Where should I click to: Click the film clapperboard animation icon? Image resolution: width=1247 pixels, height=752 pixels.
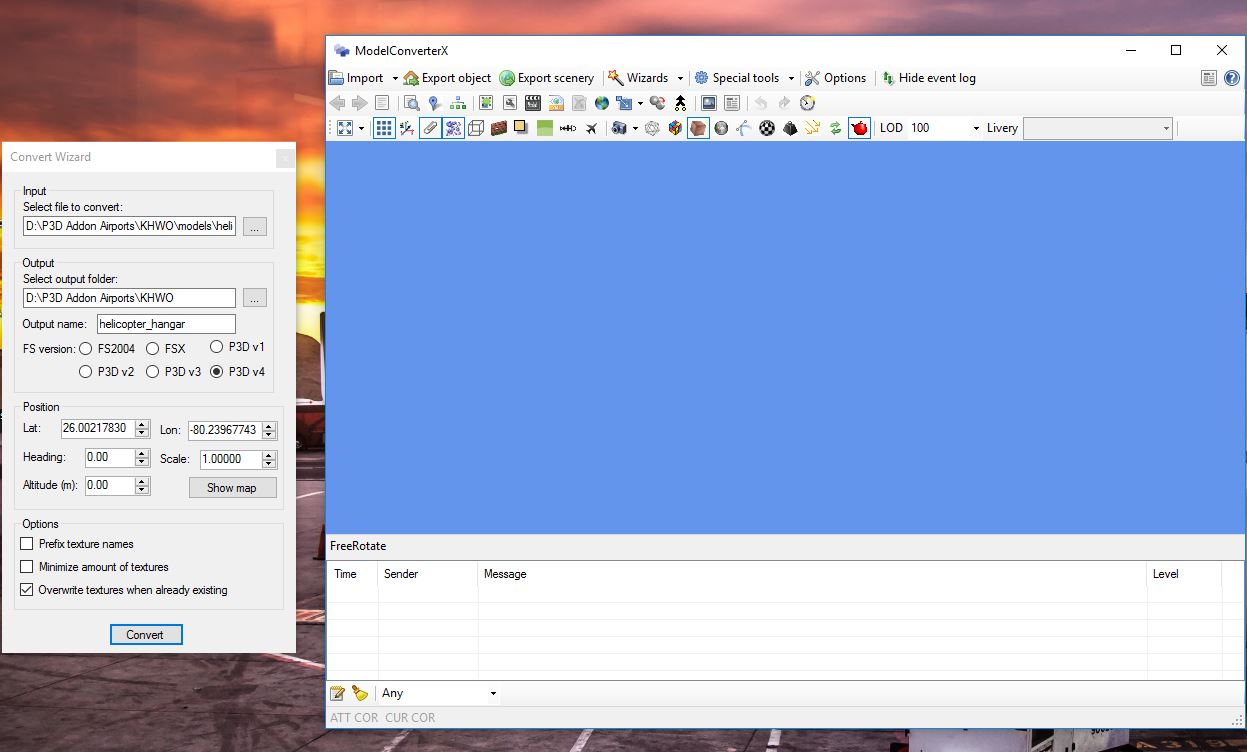(x=532, y=103)
